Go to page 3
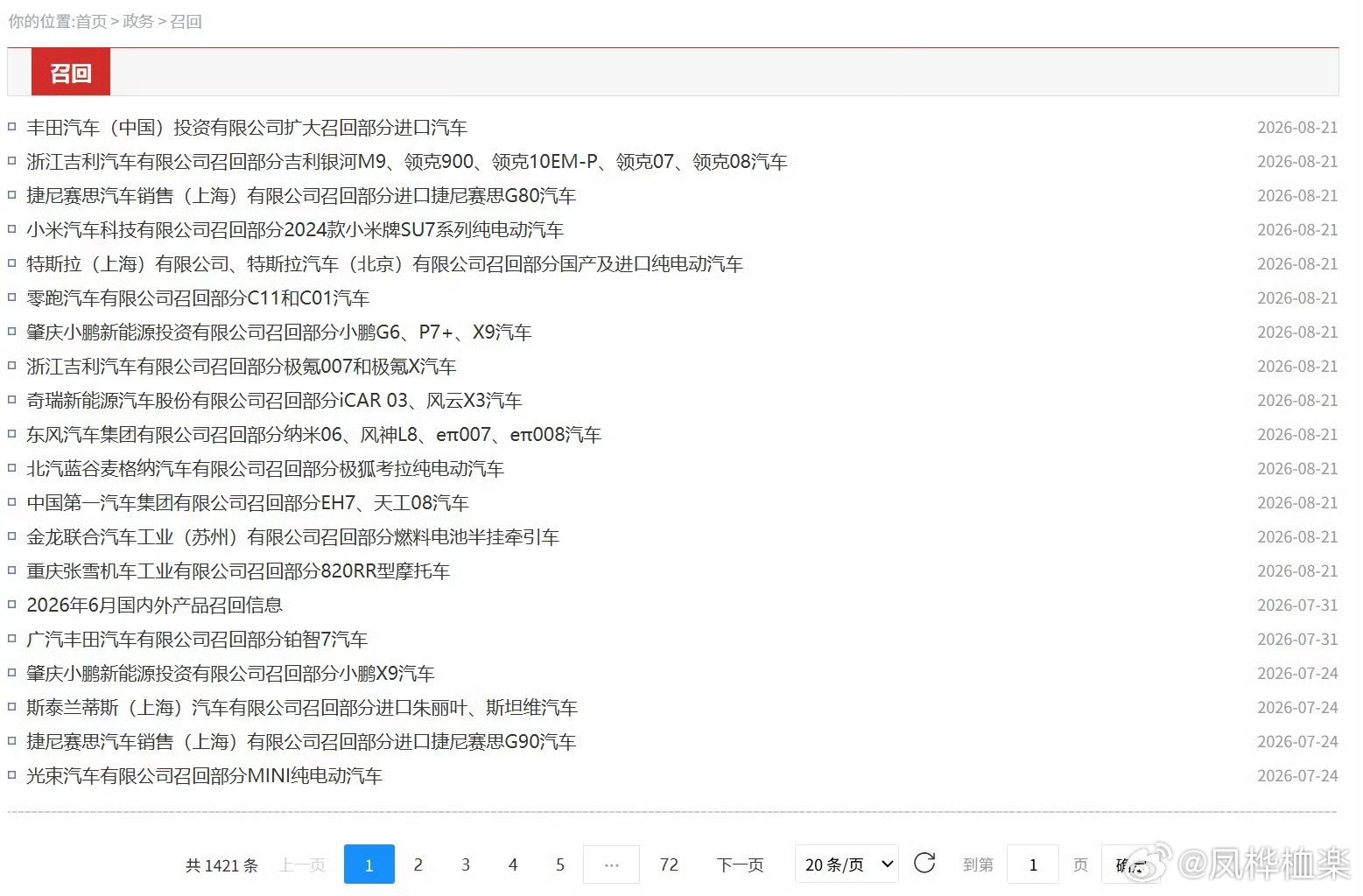This screenshot has height=896, width=1363. coord(465,864)
